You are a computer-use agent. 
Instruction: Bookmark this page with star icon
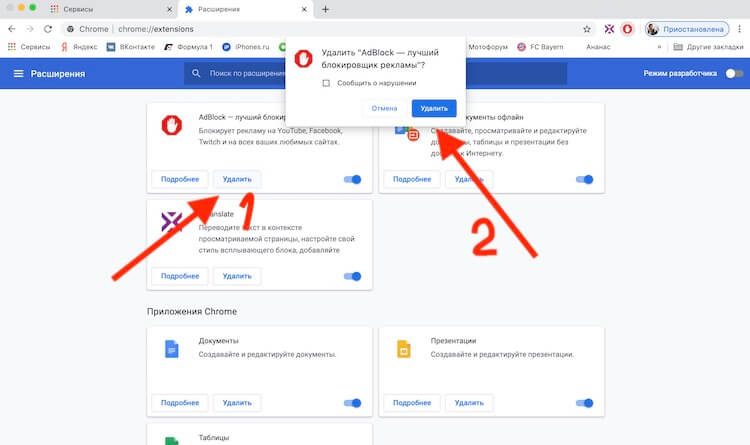[x=586, y=29]
